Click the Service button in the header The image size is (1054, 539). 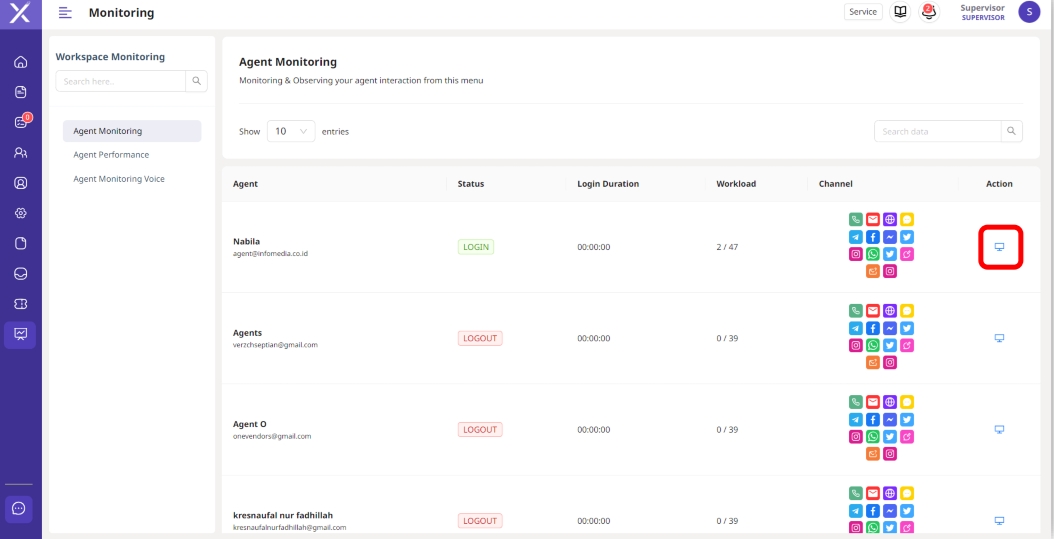tap(863, 12)
